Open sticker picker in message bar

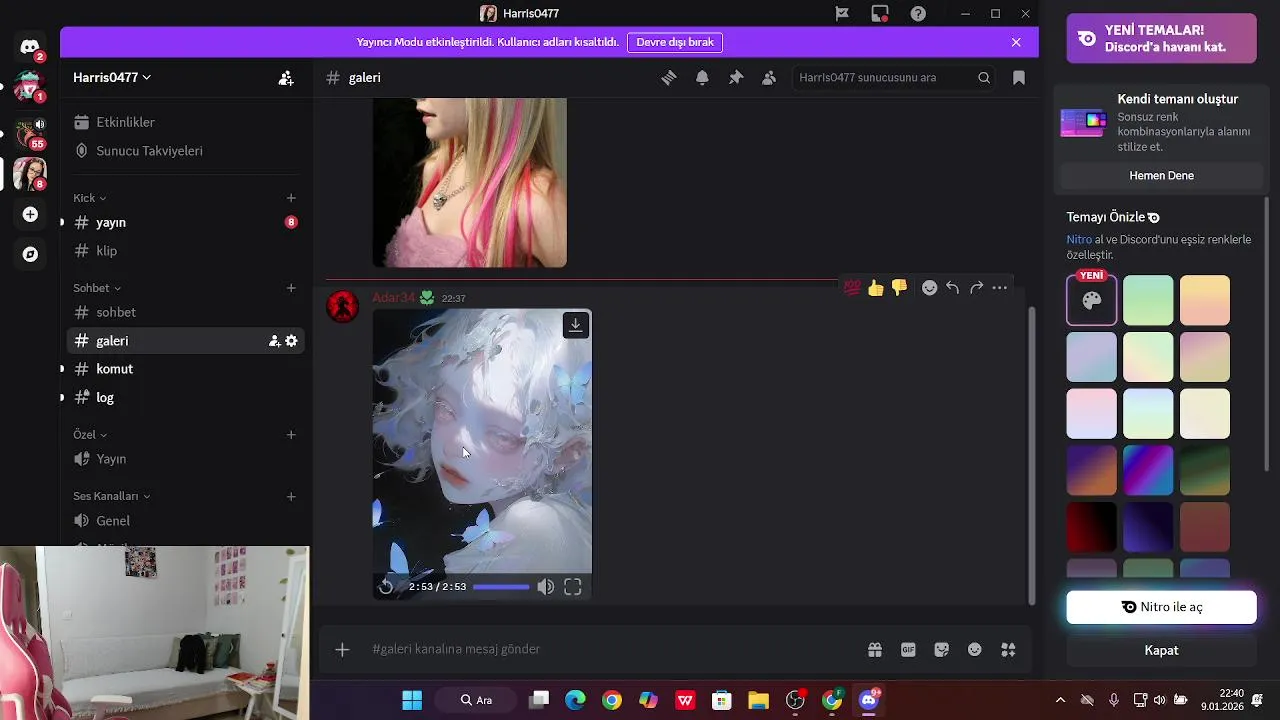(941, 650)
